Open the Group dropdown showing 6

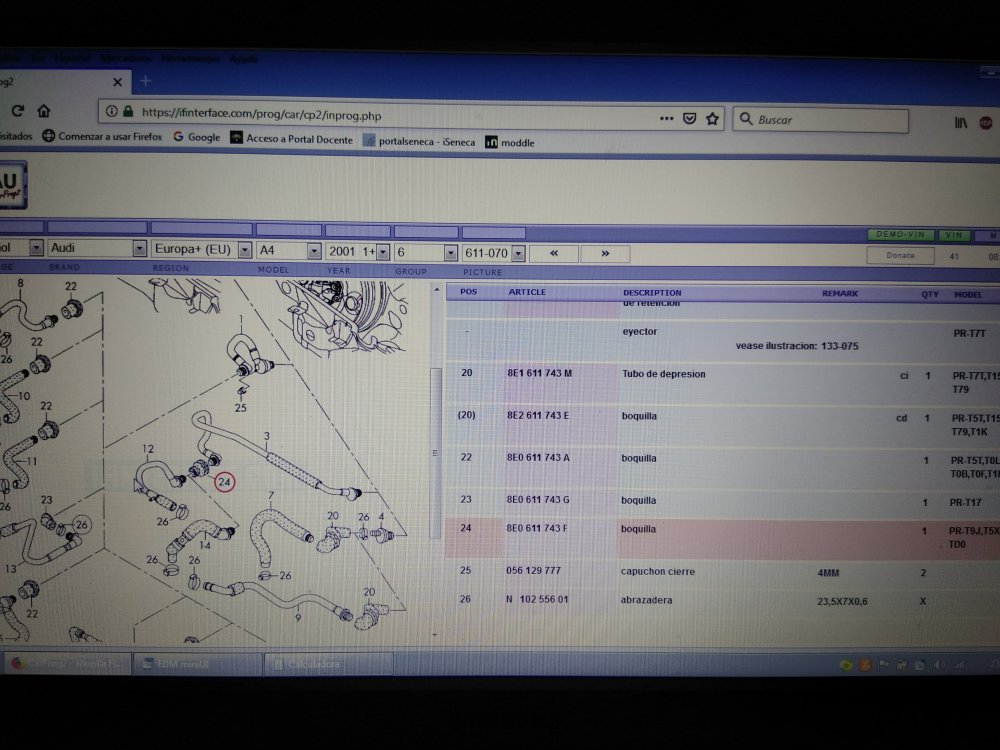(x=425, y=253)
